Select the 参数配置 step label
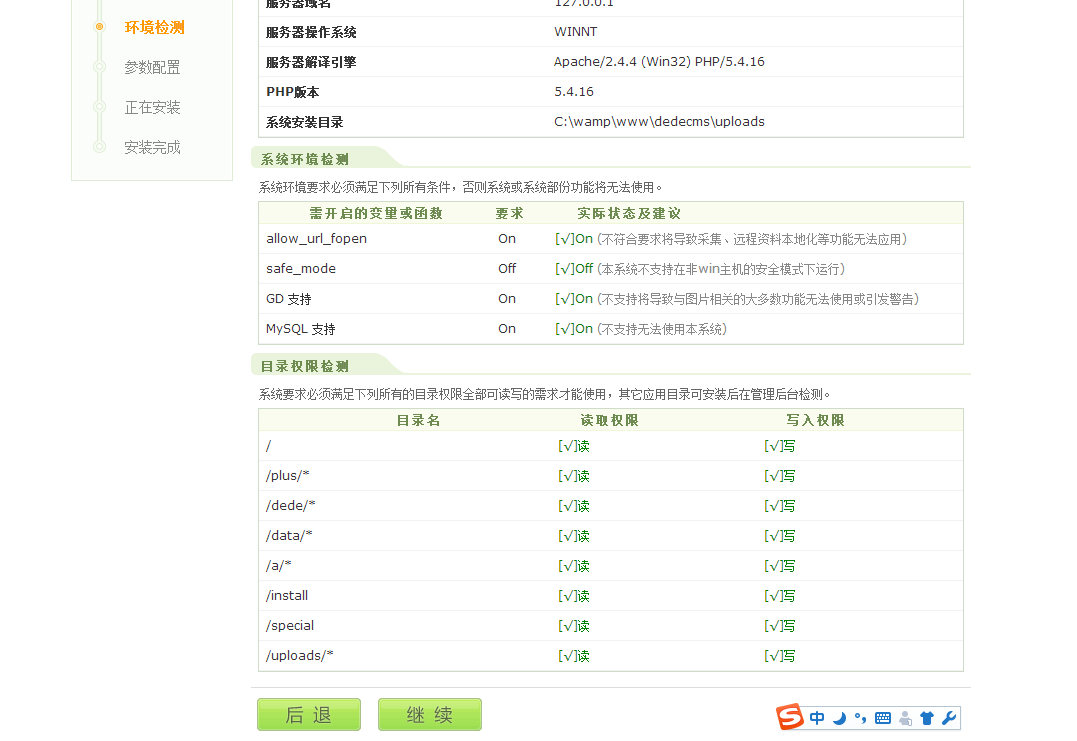 [x=152, y=67]
